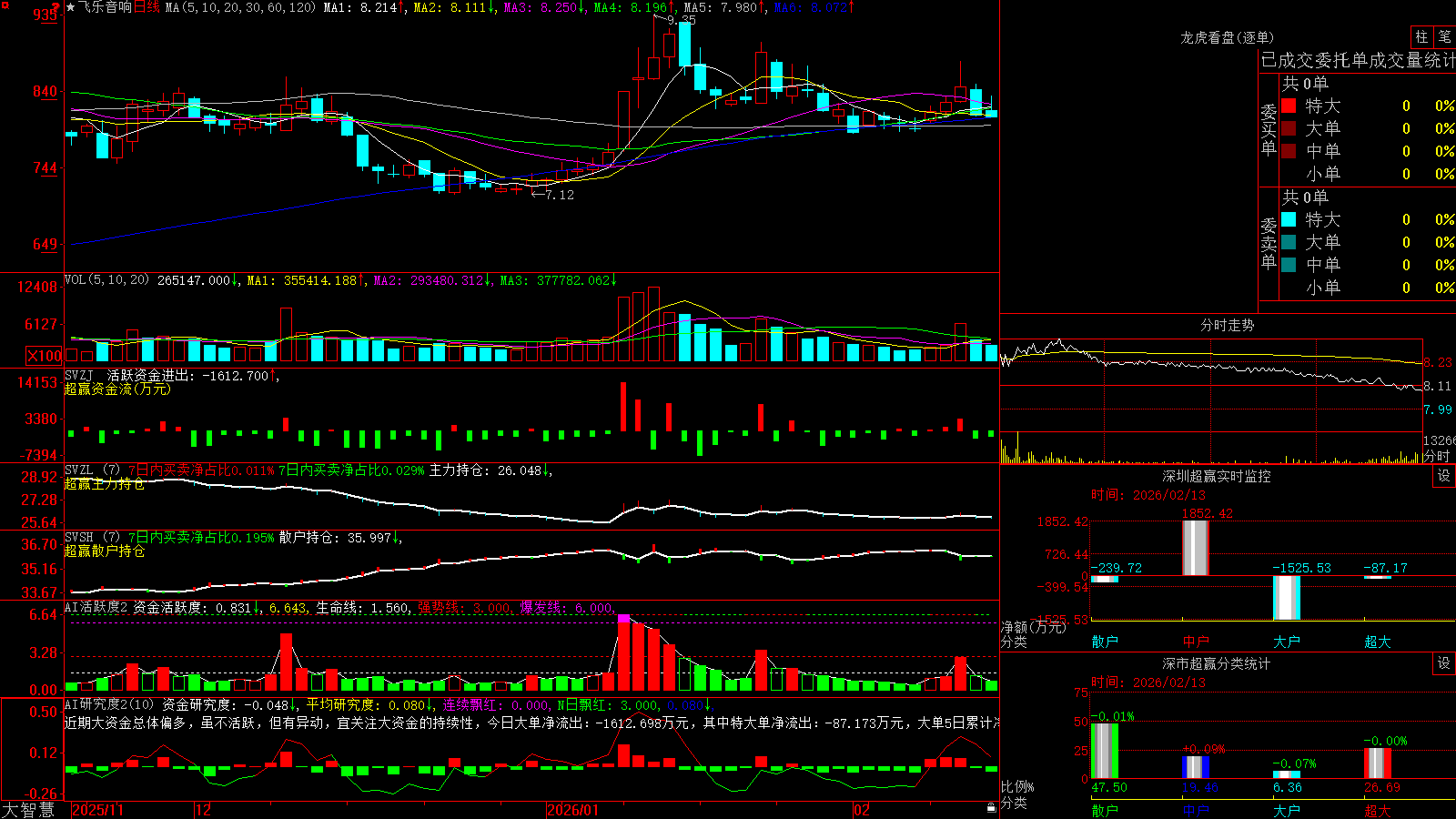Select 超大 category in 深圳超赢实时监控 chart
This screenshot has height=819, width=1456.
coord(1378,642)
